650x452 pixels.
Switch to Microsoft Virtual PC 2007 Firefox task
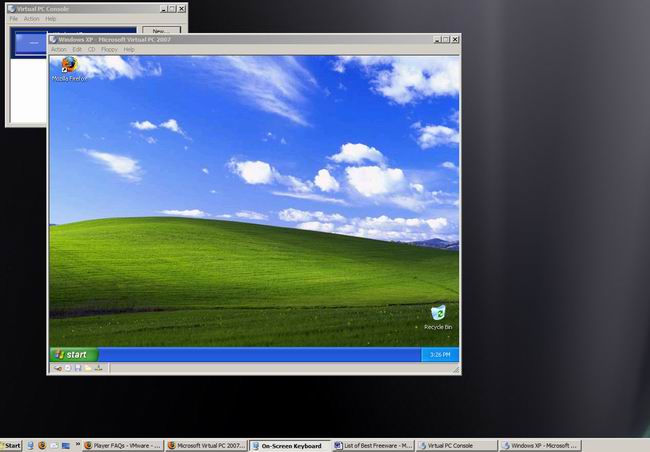tap(207, 446)
